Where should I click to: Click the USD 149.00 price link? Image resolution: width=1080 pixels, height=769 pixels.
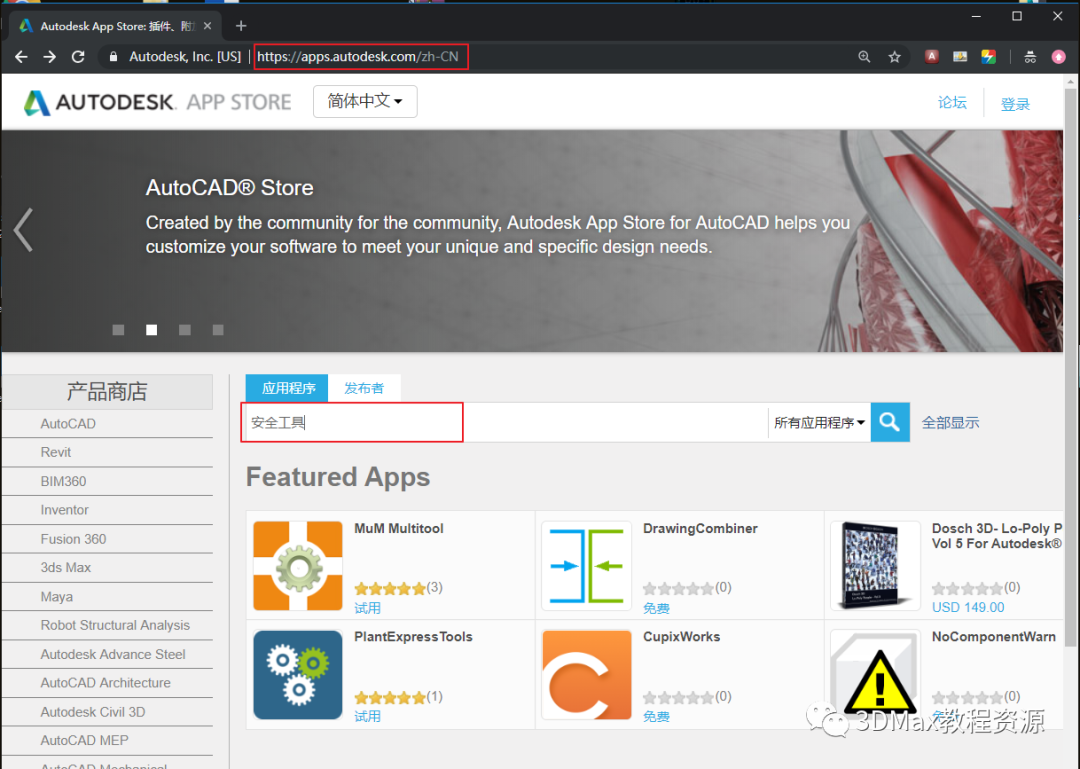pos(968,607)
